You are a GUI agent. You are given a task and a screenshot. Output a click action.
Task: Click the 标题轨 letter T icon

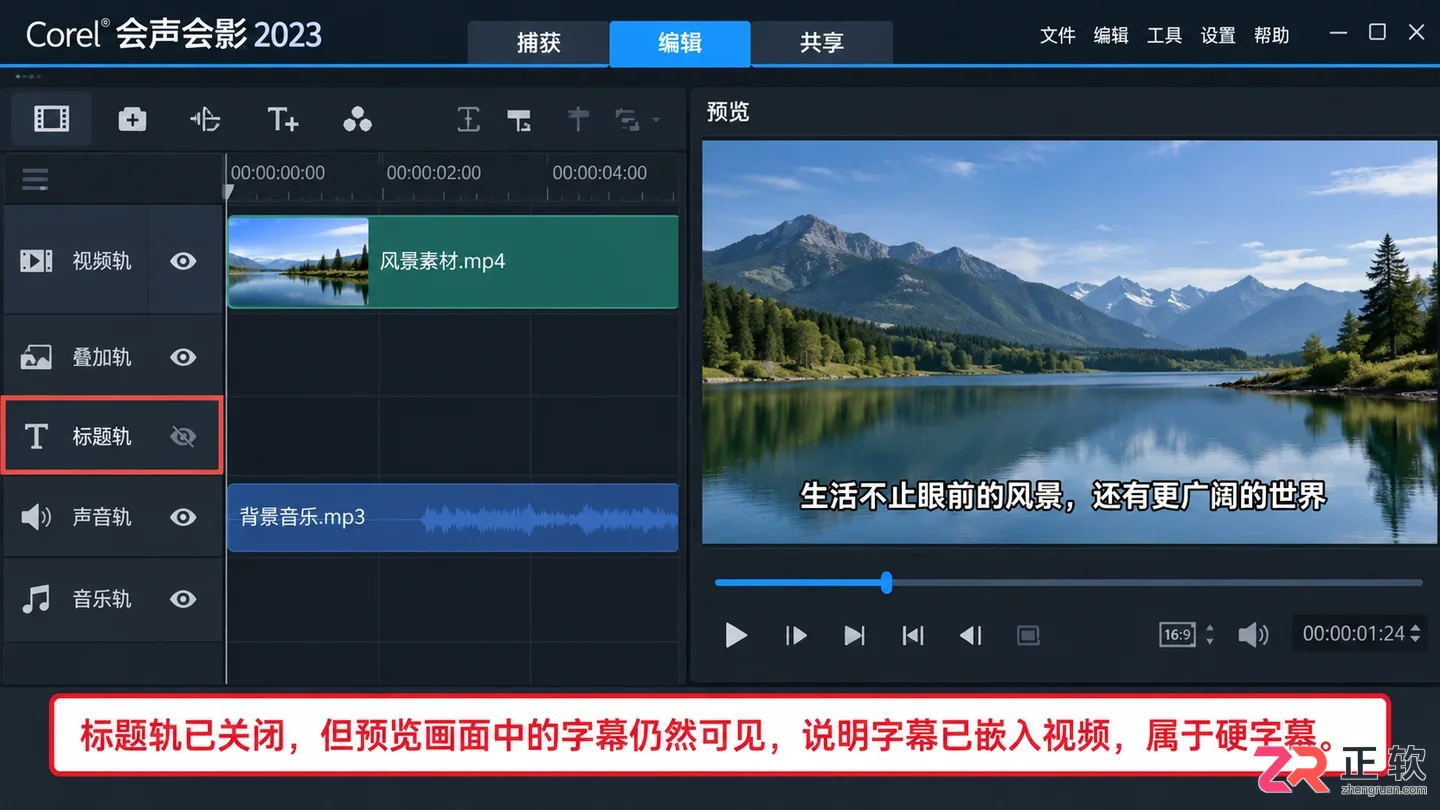pyautogui.click(x=36, y=437)
